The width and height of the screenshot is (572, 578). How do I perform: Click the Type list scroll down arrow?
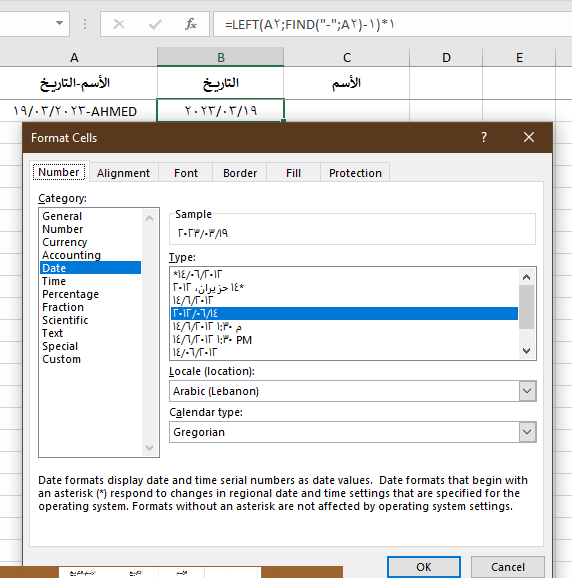526,351
